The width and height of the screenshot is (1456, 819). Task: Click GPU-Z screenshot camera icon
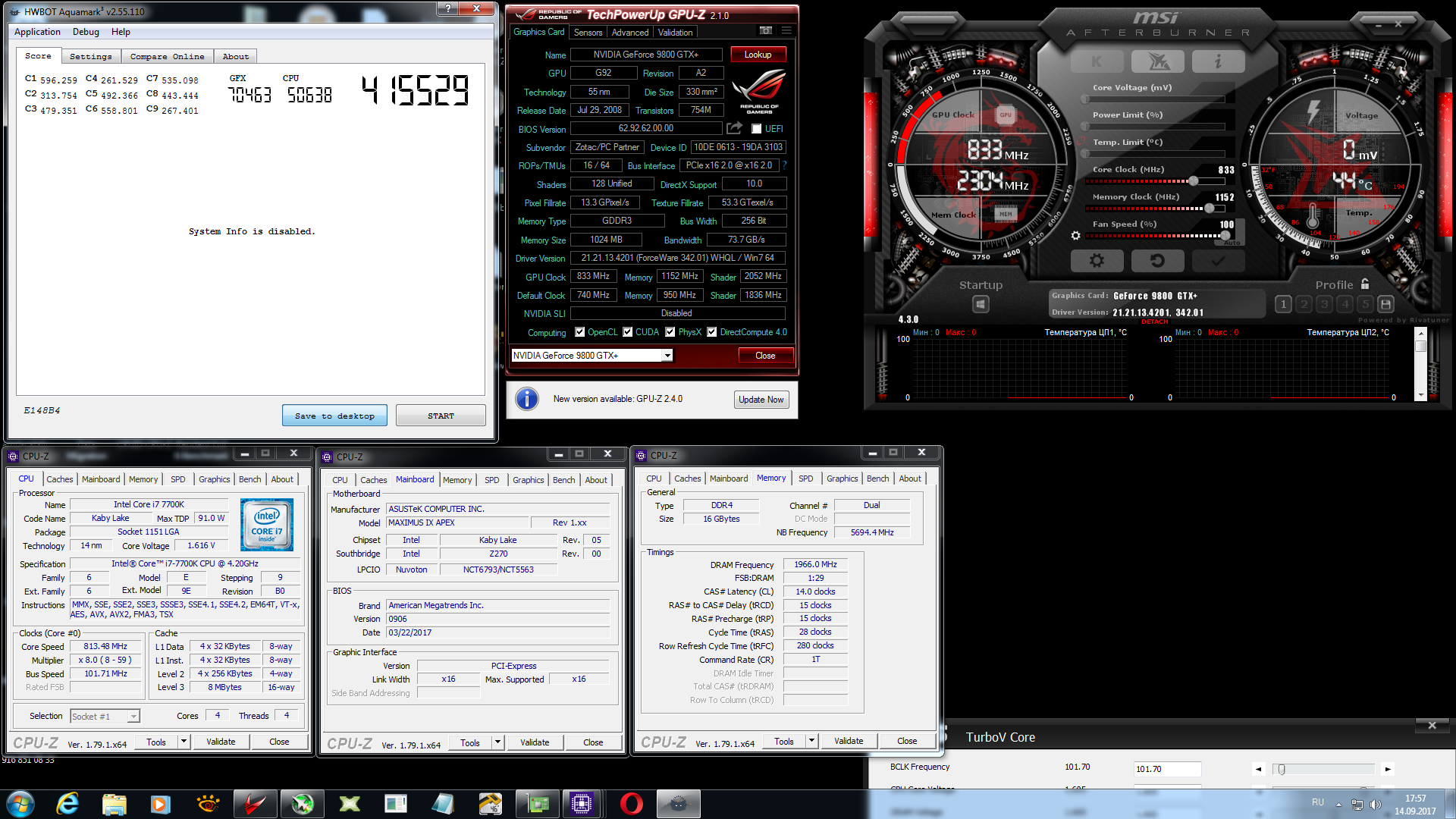(x=766, y=30)
